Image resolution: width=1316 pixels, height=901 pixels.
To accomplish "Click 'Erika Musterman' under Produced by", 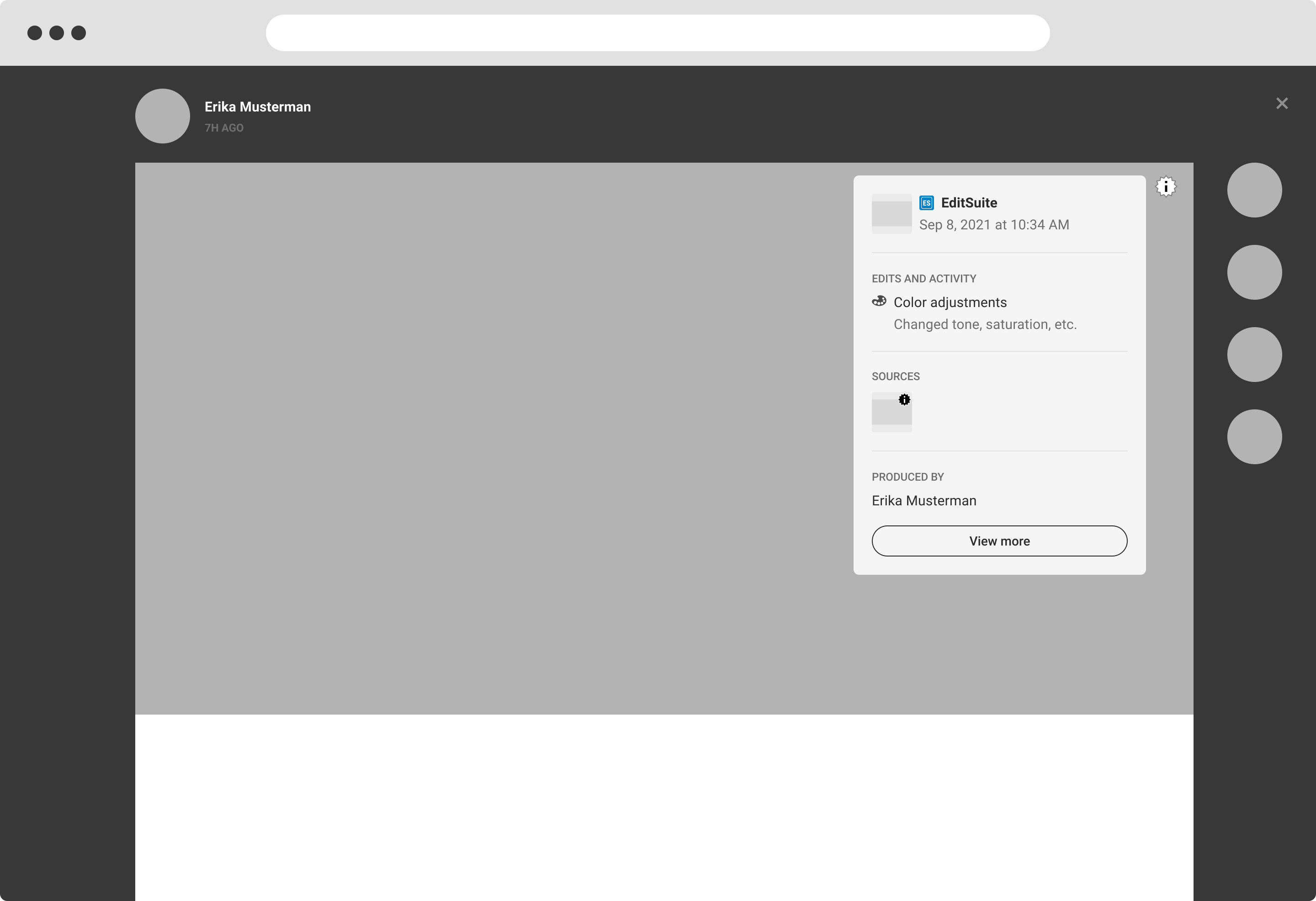I will coord(923,501).
